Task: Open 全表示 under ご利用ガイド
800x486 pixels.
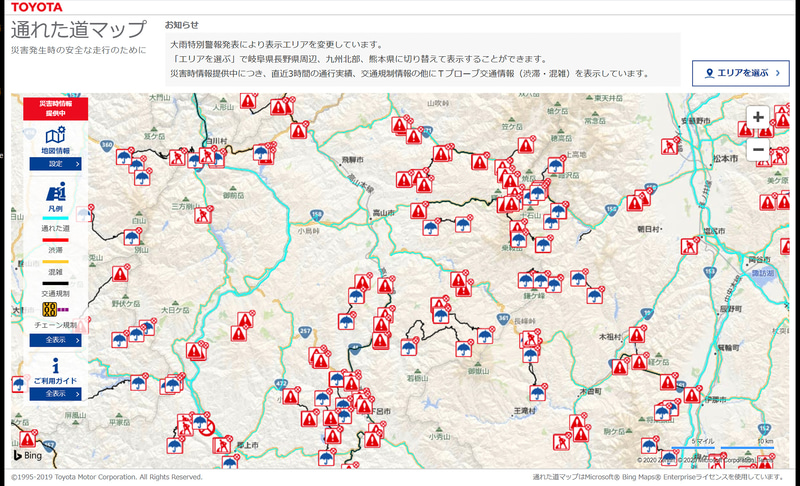Action: (55, 394)
